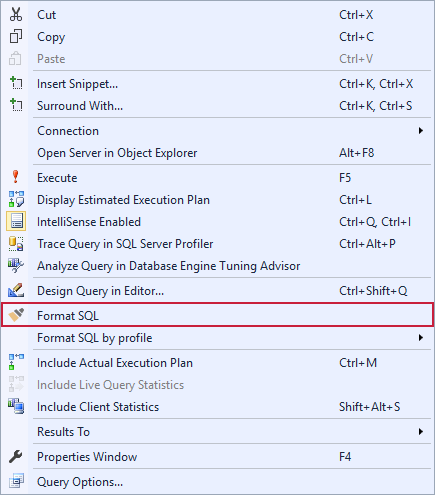Screen dimensions: 435x495
Task: Expand the Results To submenu
Action: point(217,432)
